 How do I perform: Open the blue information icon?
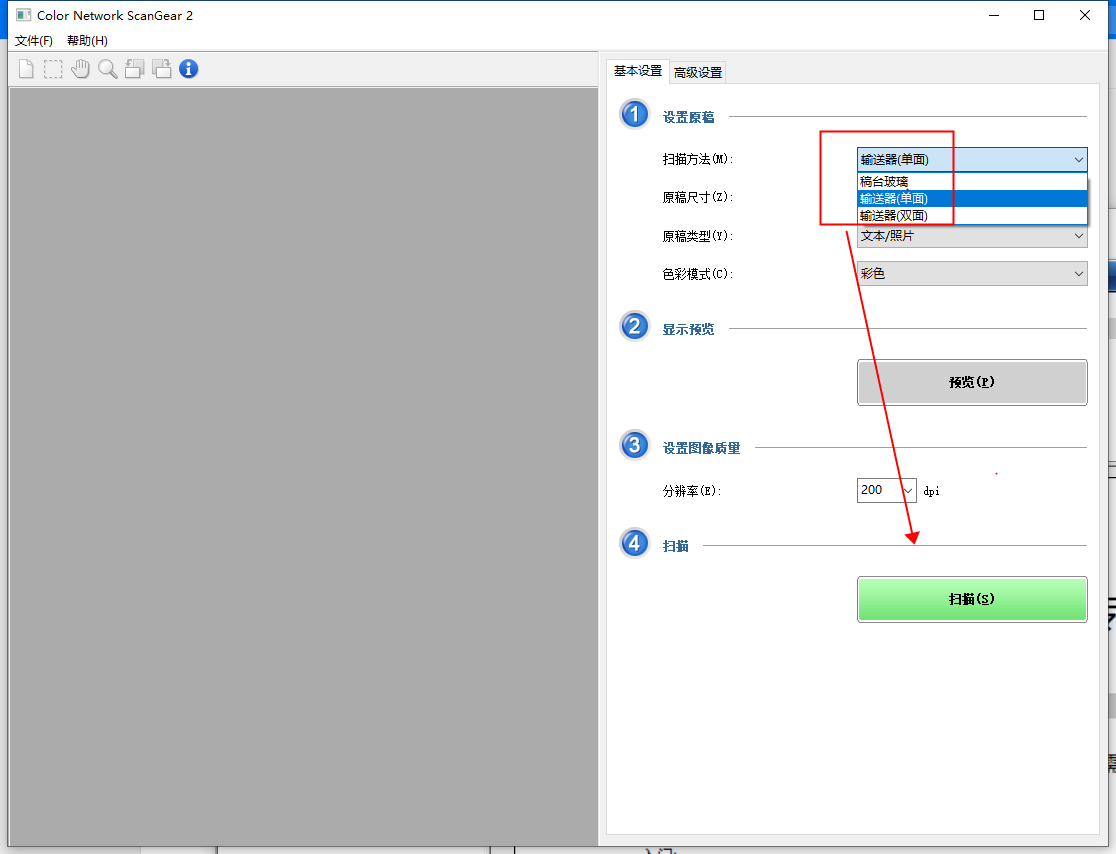(x=188, y=69)
